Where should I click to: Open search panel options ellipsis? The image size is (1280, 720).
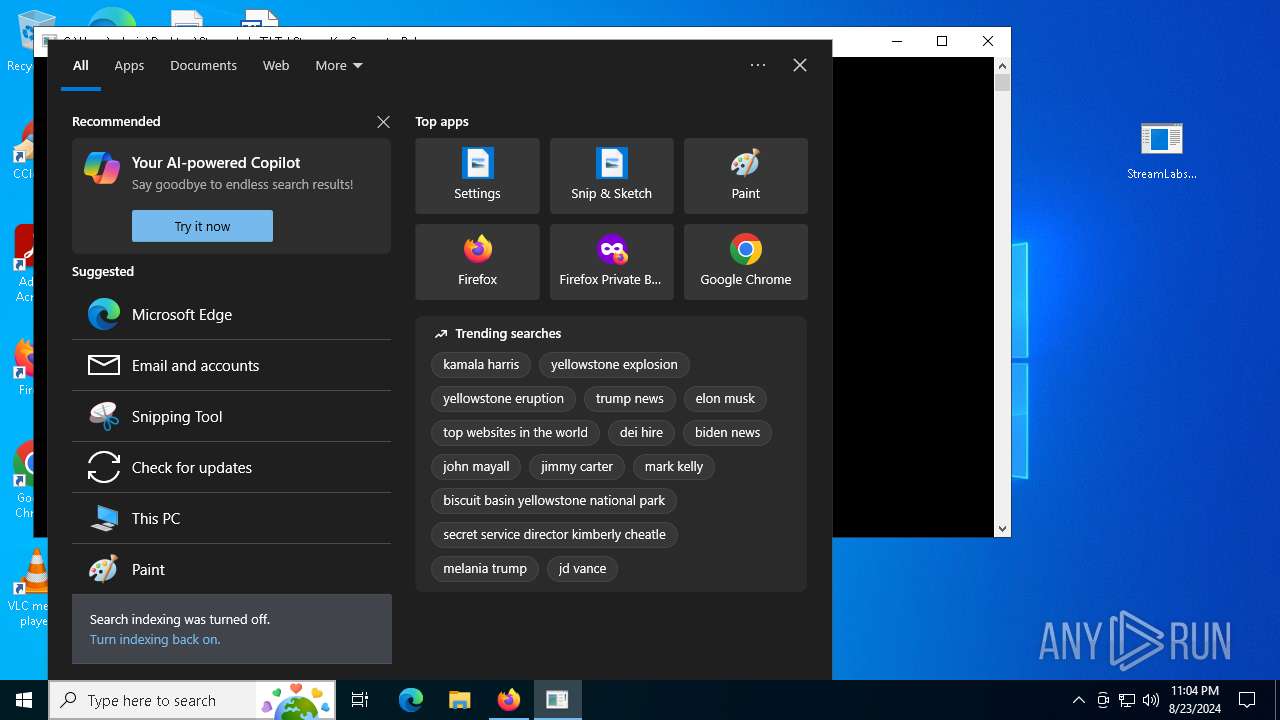[x=758, y=65]
